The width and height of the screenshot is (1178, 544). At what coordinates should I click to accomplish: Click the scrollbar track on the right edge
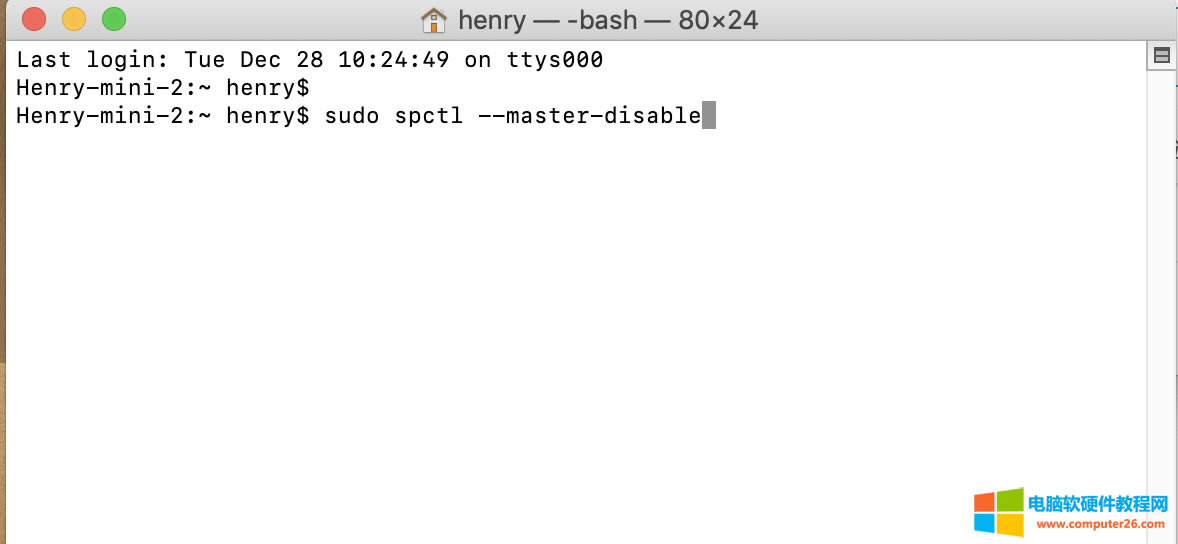pyautogui.click(x=1162, y=300)
